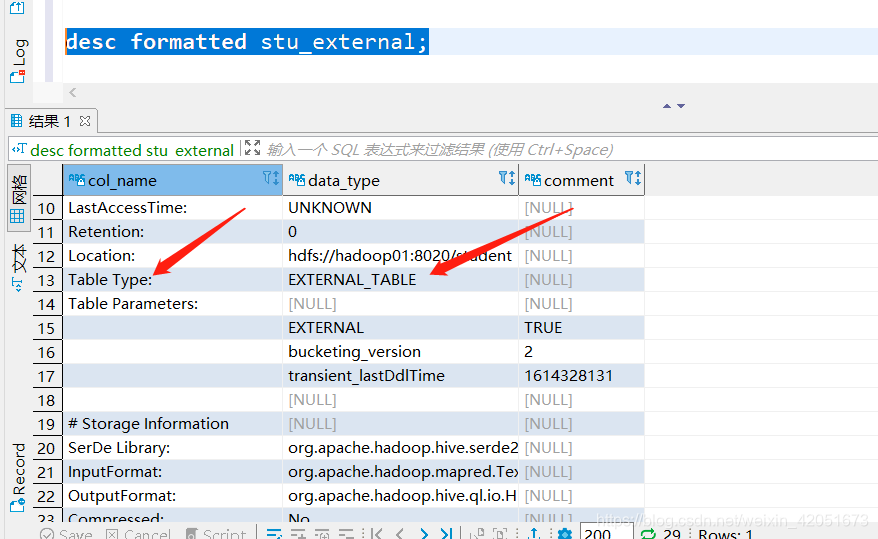This screenshot has height=539, width=878.
Task: Click the delete row toolbar icon
Action: pyautogui.click(x=347, y=534)
